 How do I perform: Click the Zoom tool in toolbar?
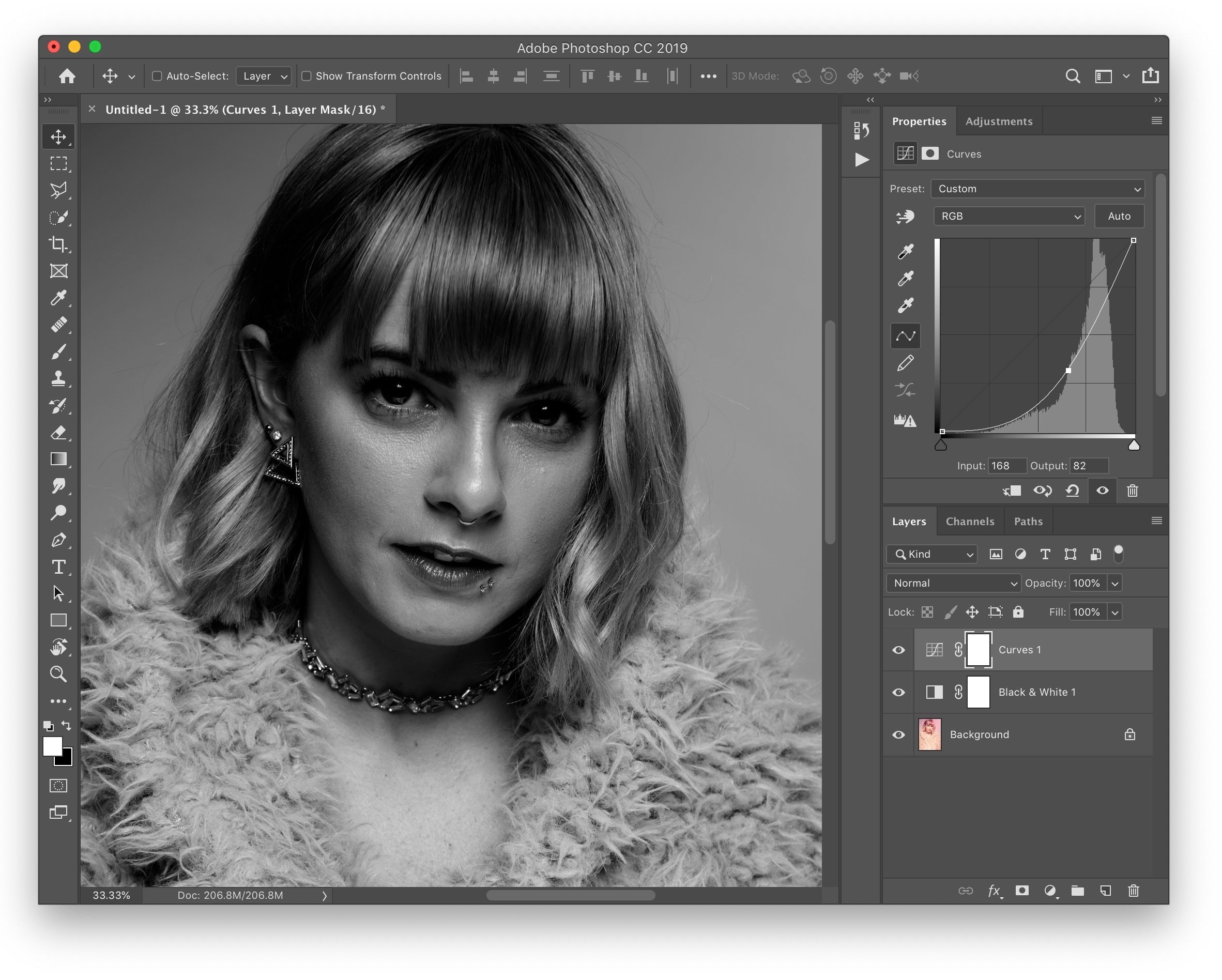[57, 674]
